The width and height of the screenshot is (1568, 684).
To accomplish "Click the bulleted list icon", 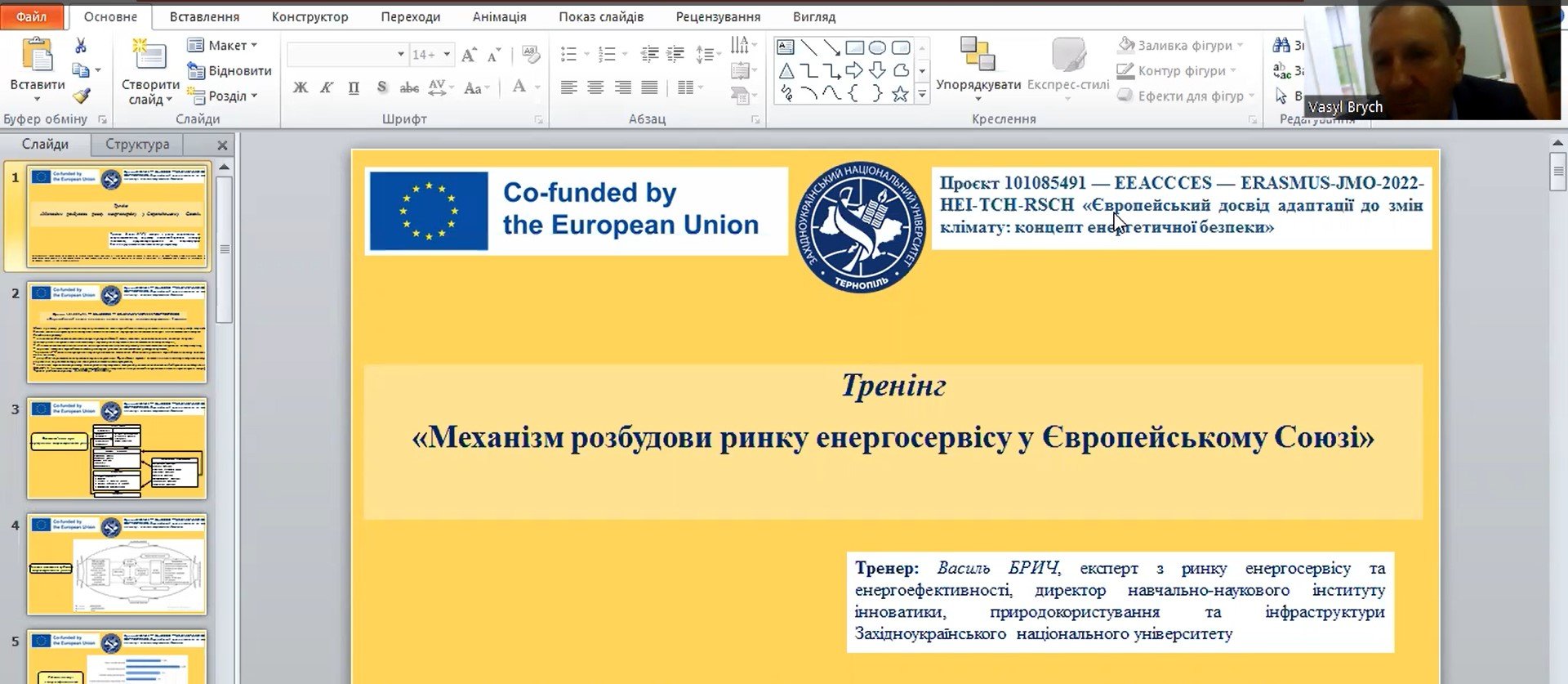I will click(x=569, y=55).
